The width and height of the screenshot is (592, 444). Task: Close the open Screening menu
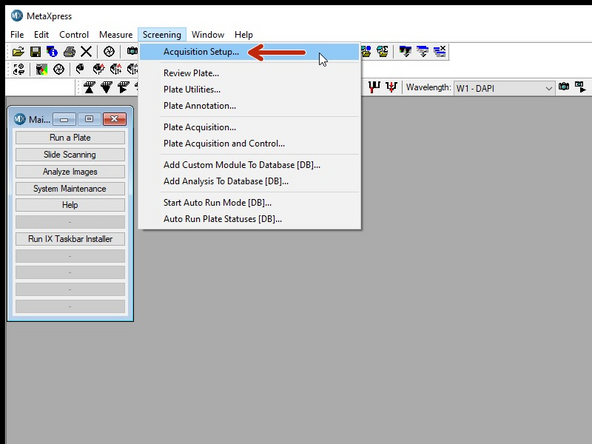162,35
